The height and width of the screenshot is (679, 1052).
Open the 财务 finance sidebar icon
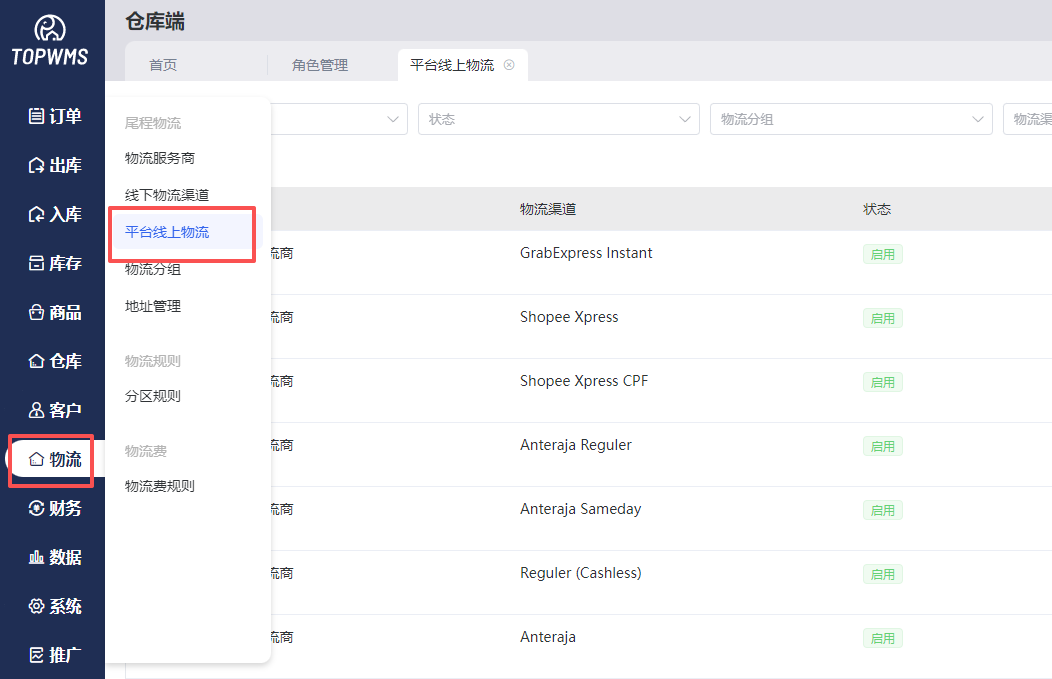tap(37, 508)
